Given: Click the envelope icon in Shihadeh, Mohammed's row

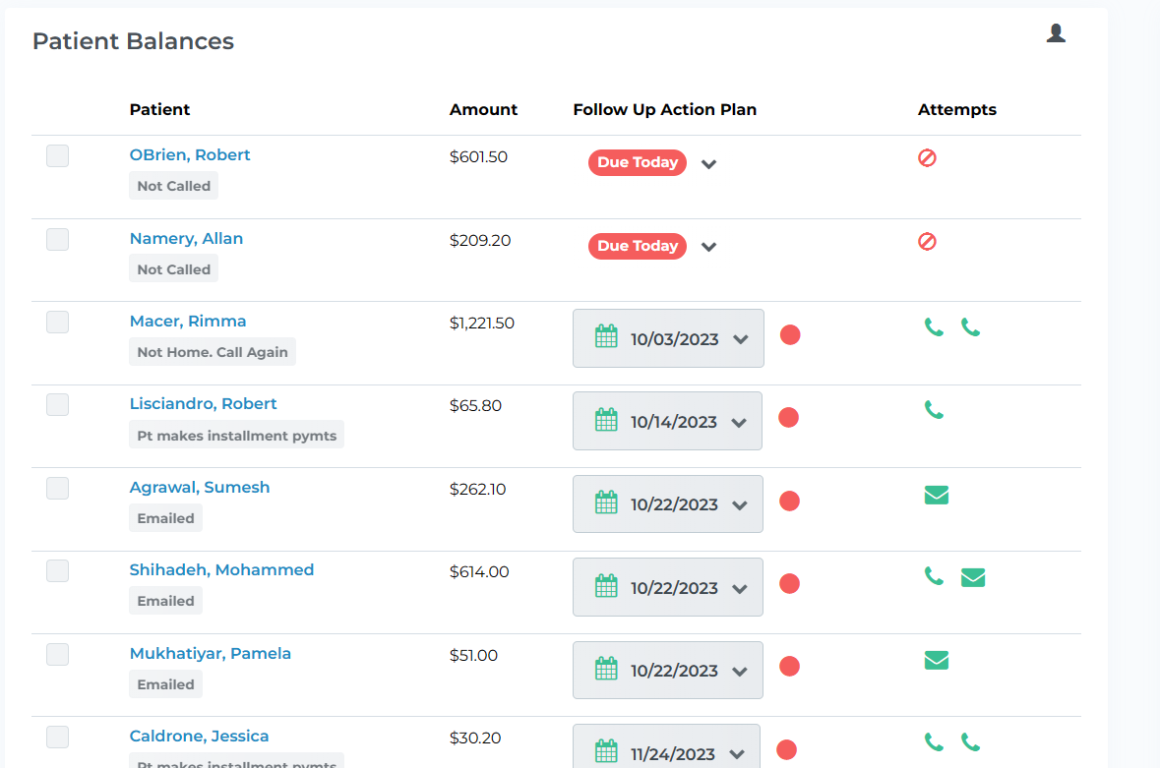Looking at the screenshot, I should (973, 577).
